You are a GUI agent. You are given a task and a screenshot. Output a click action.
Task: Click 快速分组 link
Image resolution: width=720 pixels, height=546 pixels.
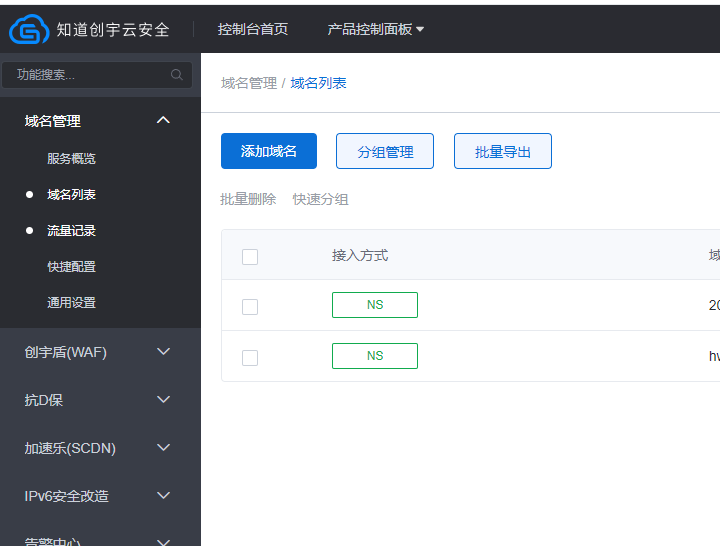(x=321, y=199)
